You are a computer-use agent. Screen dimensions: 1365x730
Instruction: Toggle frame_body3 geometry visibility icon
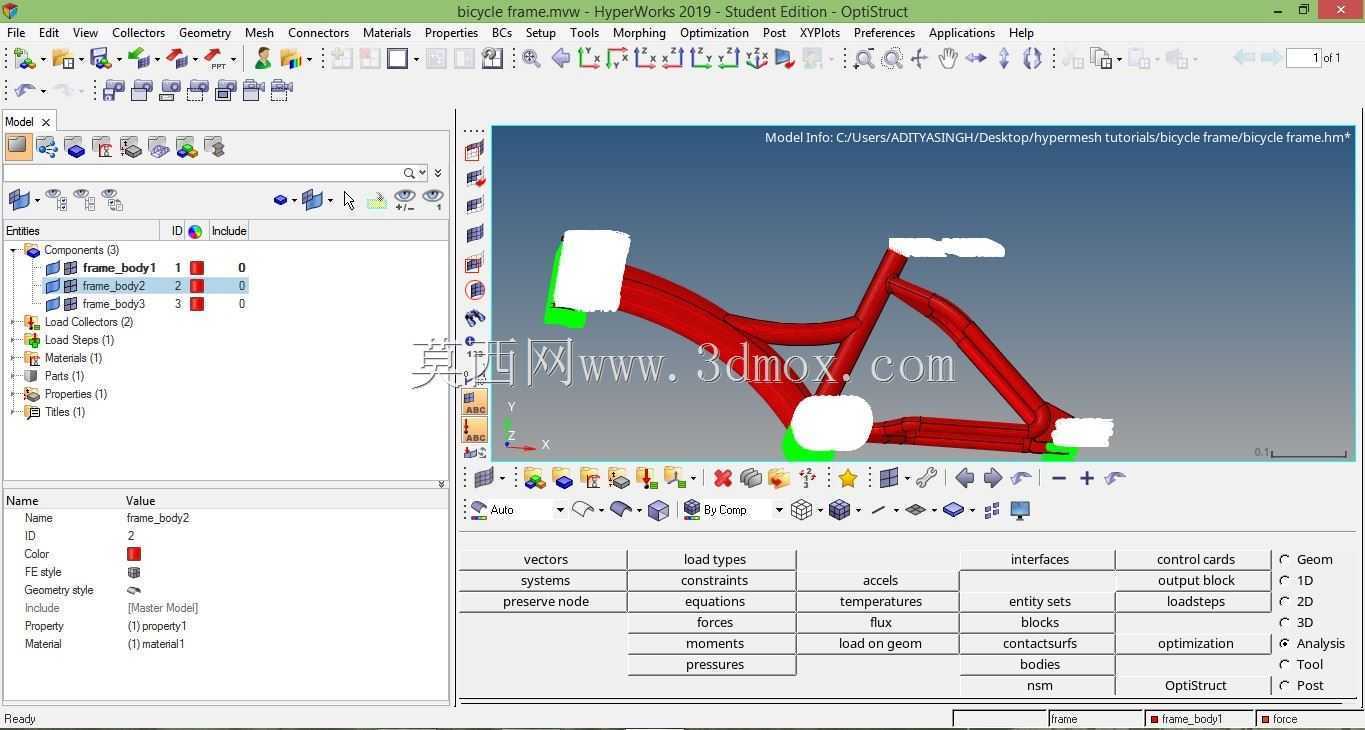click(x=53, y=304)
